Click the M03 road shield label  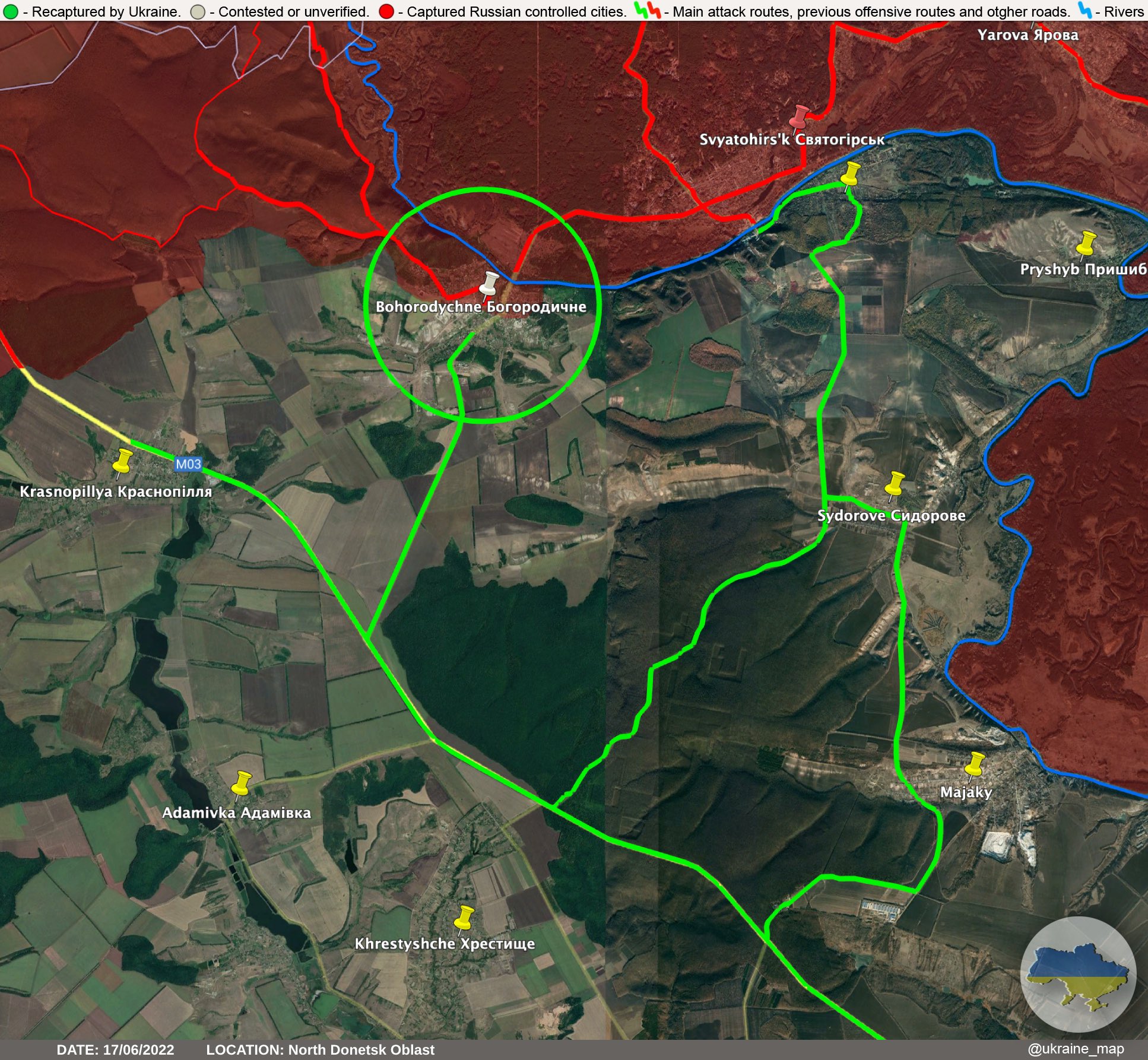(x=189, y=464)
